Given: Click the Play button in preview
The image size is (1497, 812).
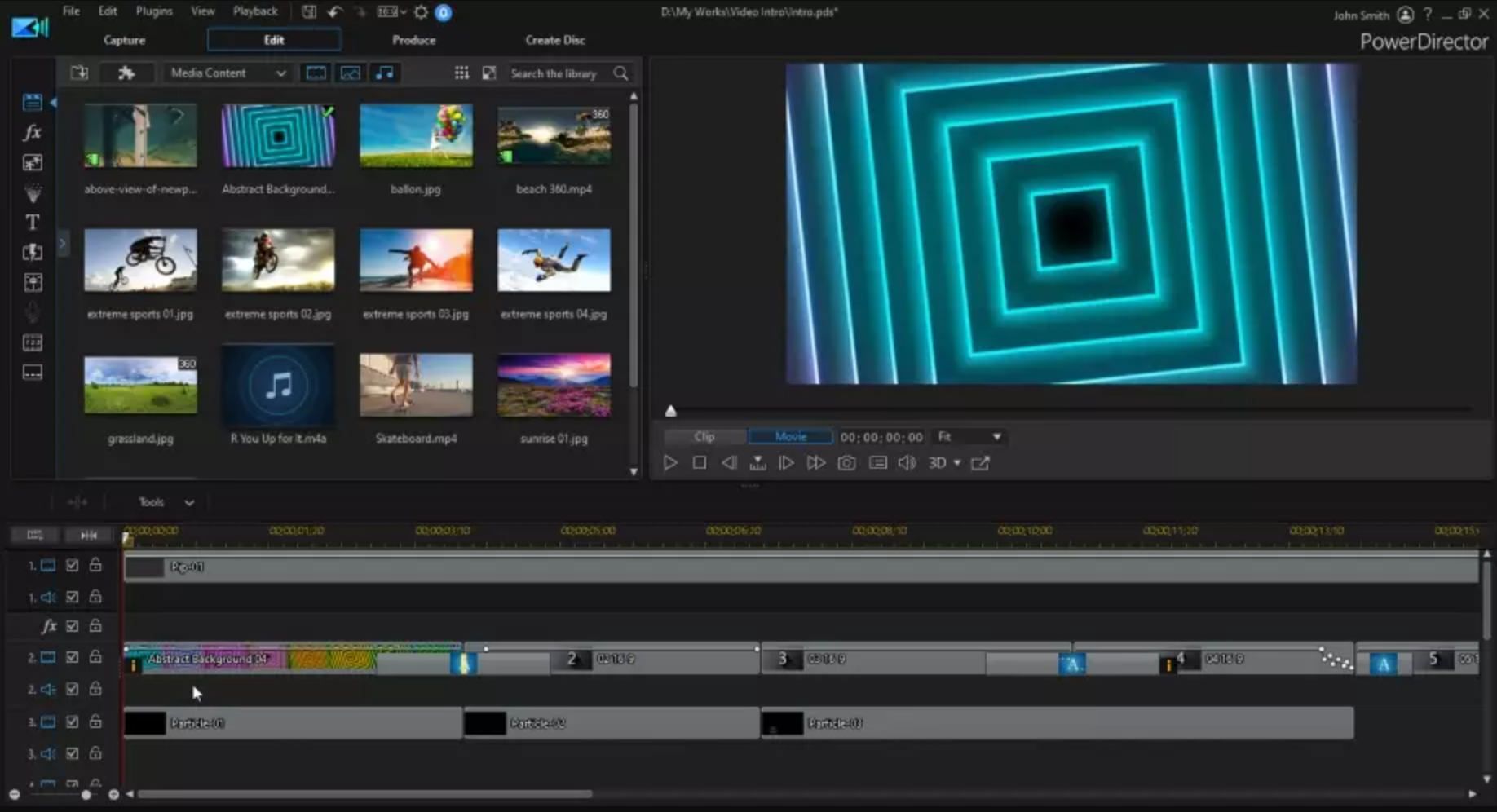Looking at the screenshot, I should (x=670, y=463).
